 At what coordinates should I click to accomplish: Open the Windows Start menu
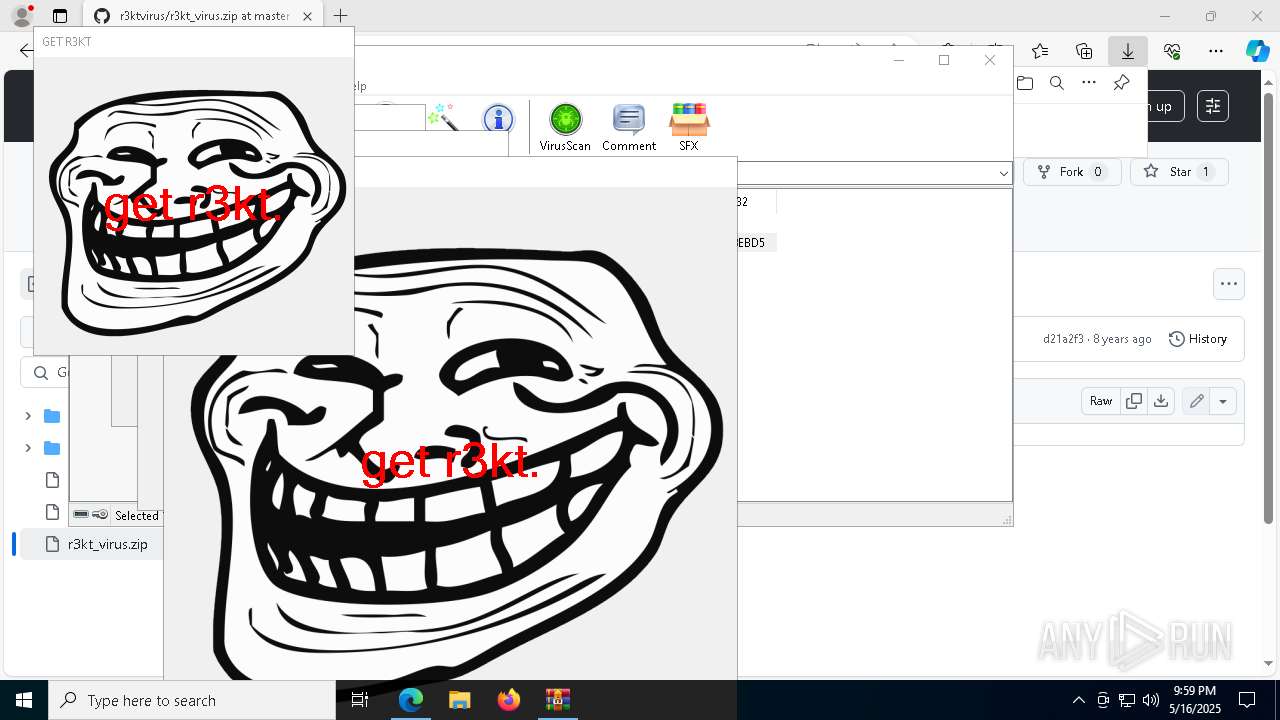pyautogui.click(x=24, y=700)
